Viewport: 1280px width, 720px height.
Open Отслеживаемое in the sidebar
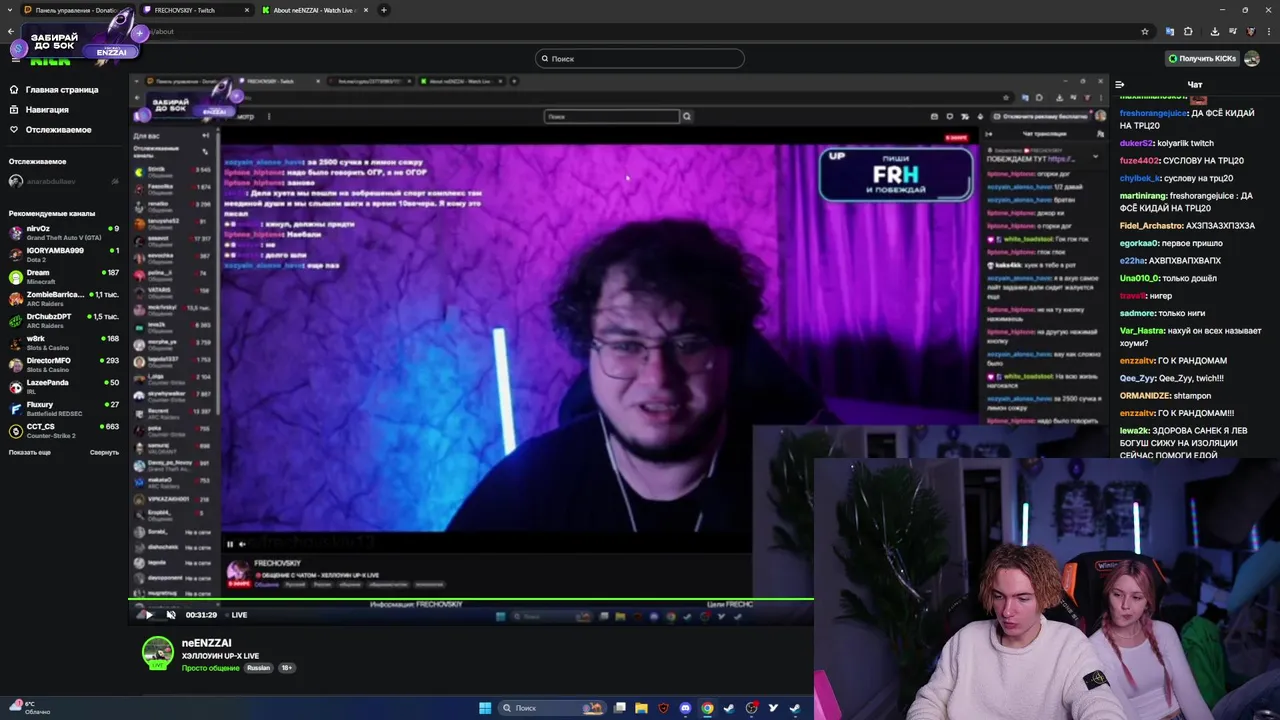point(51,130)
